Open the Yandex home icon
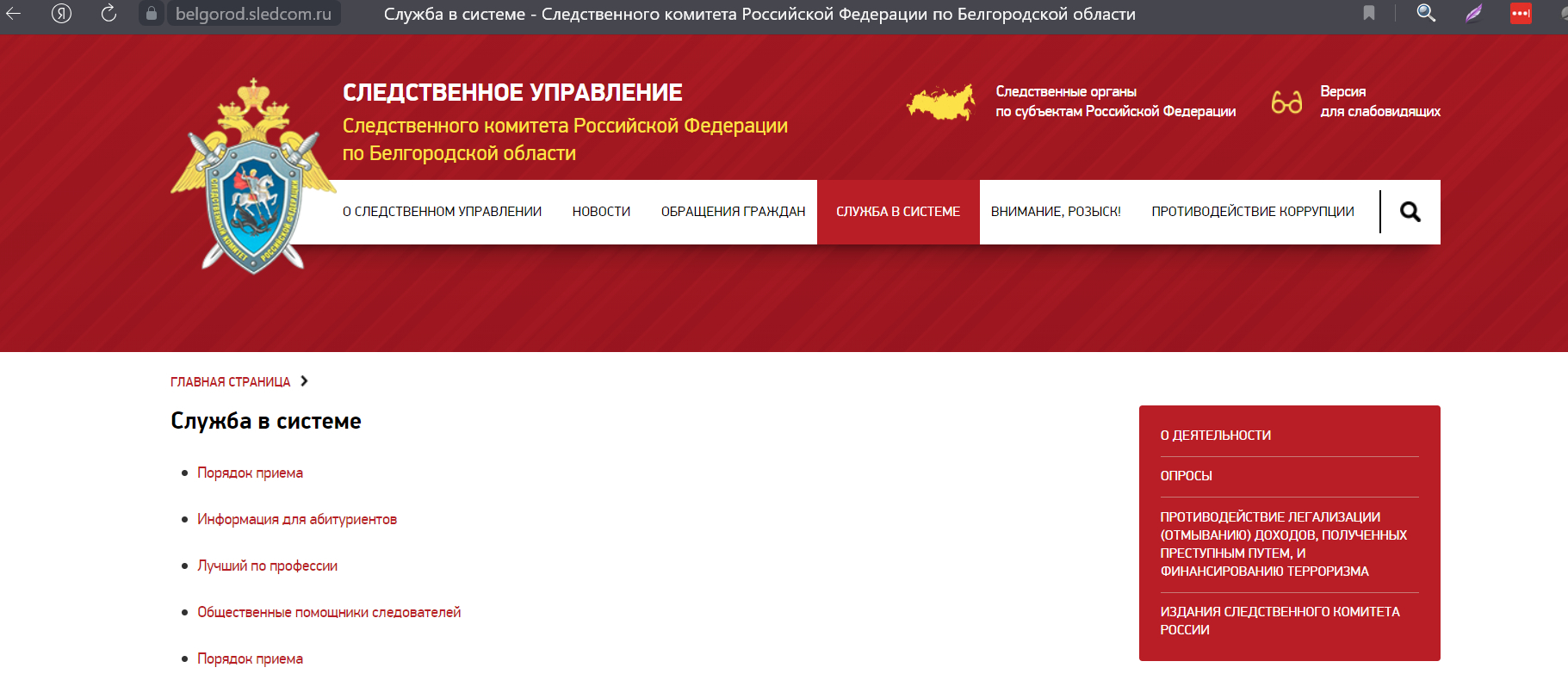This screenshot has width=1568, height=680. [61, 13]
